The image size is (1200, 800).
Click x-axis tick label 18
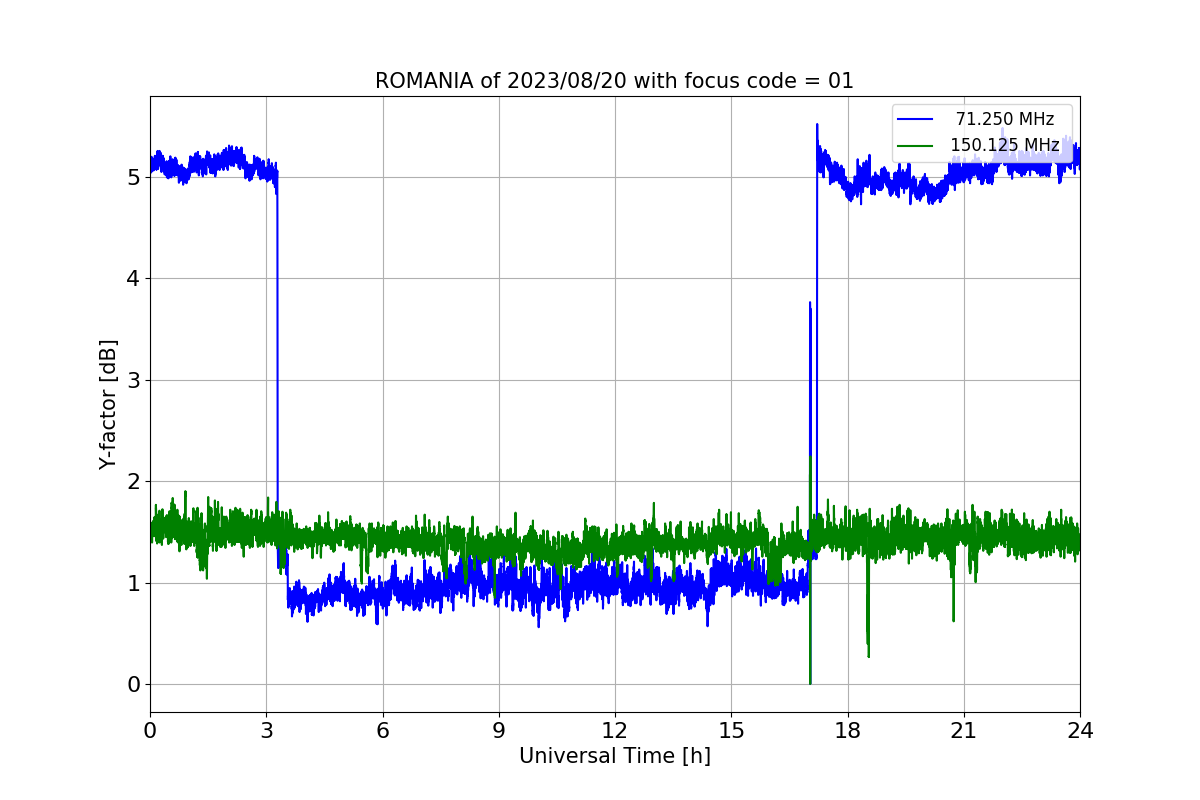848,730
